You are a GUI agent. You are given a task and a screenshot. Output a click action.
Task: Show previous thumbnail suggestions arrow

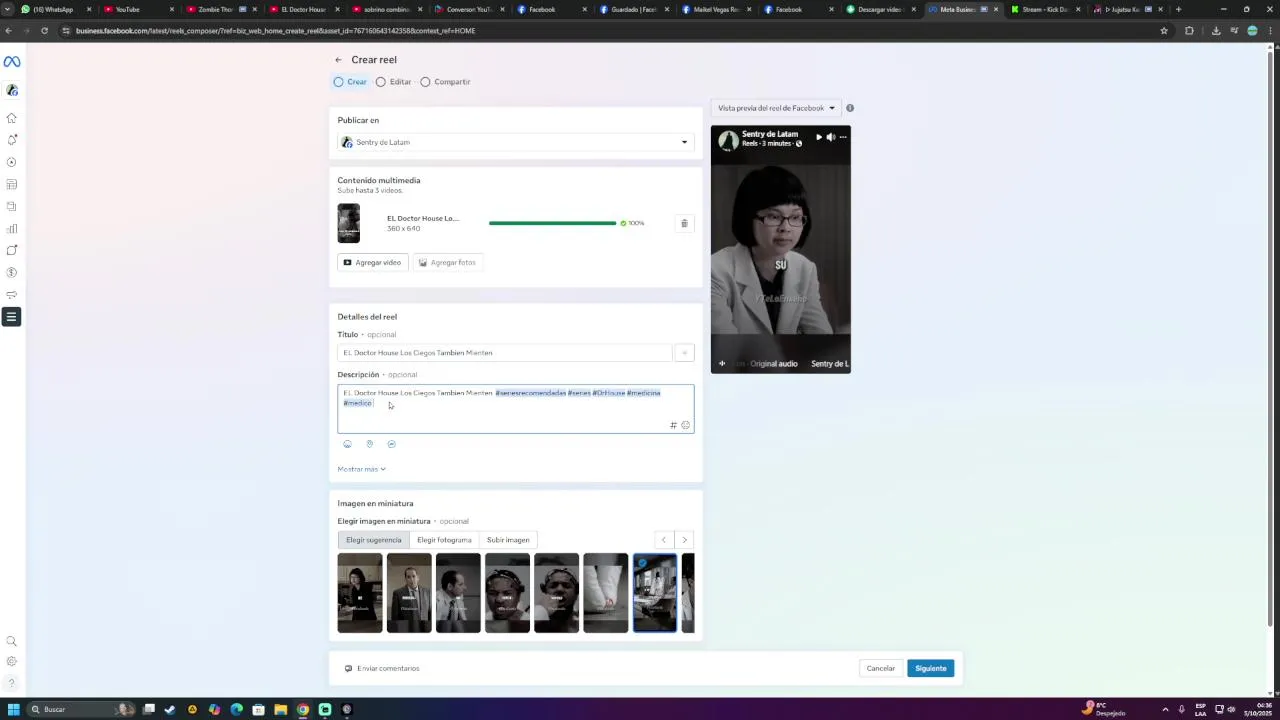pos(664,540)
